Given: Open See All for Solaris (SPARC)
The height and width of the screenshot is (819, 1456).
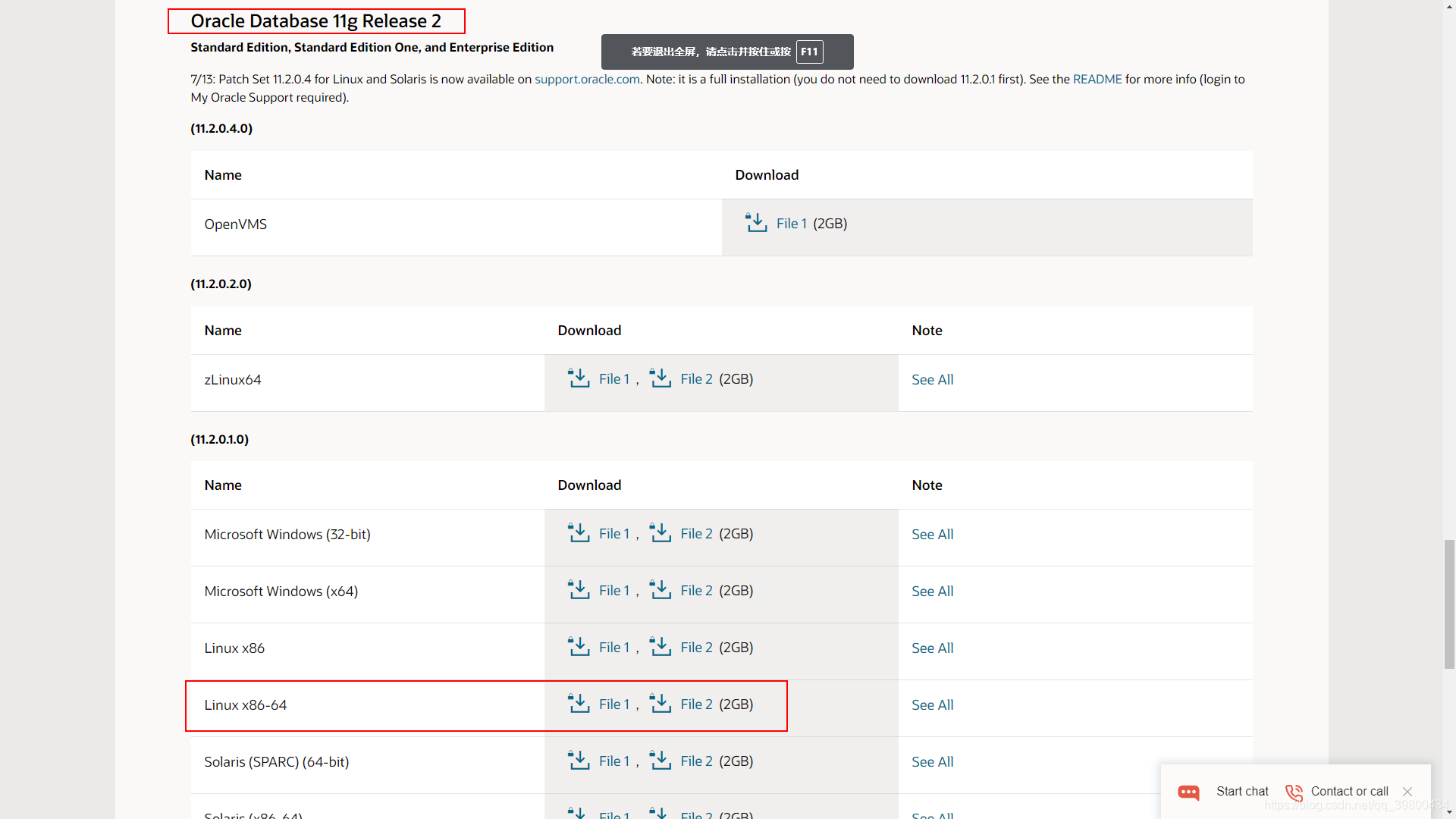Looking at the screenshot, I should coord(932,761).
